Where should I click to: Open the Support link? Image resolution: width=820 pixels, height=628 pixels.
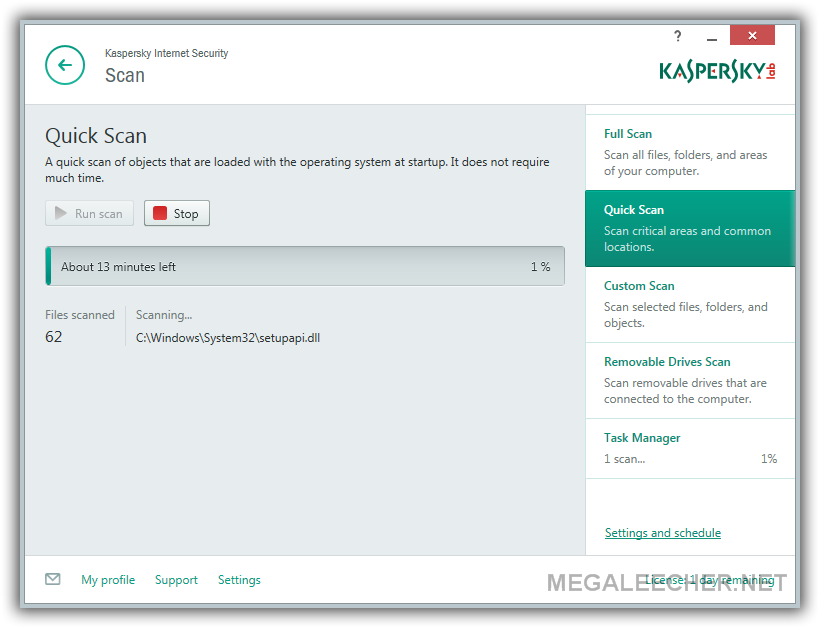click(176, 580)
